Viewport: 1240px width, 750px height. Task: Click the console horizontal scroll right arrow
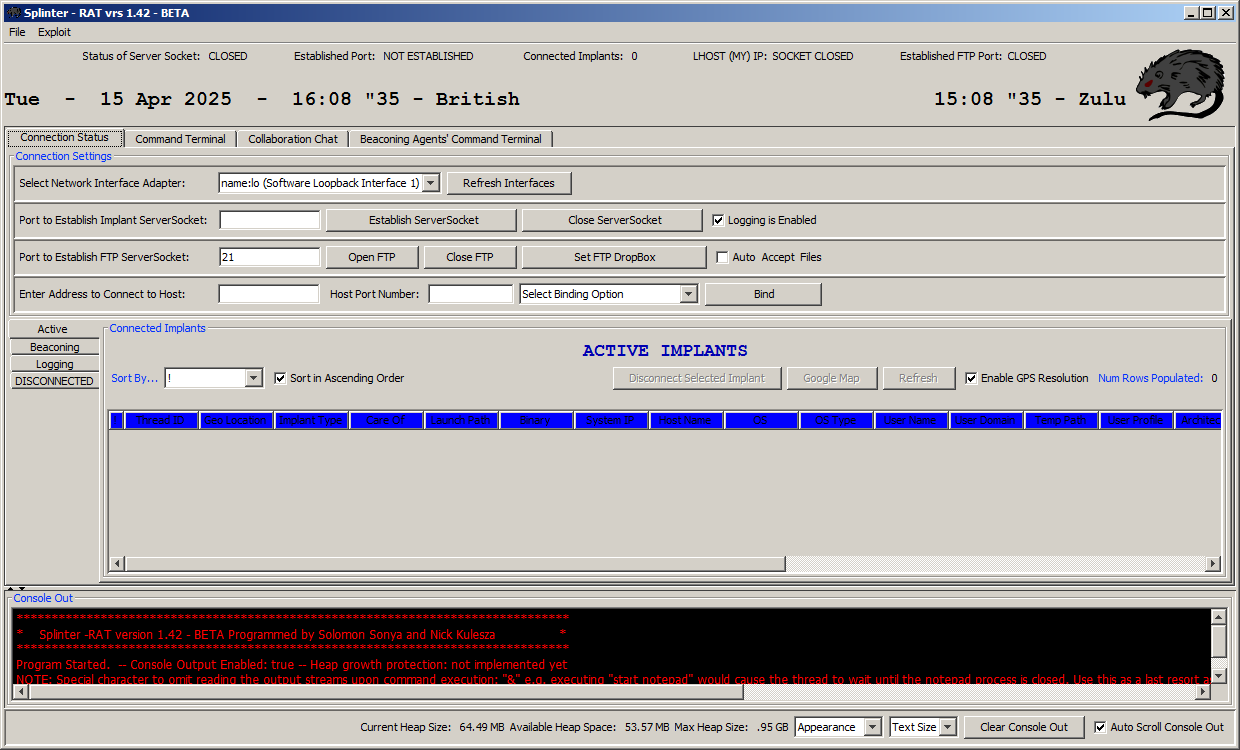1201,692
